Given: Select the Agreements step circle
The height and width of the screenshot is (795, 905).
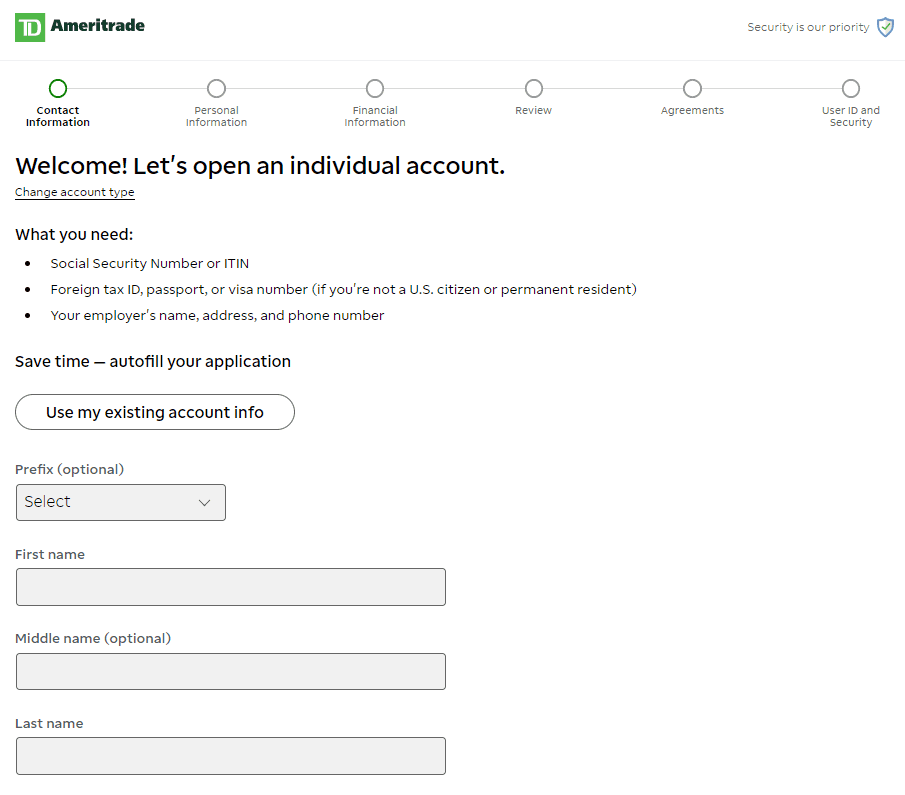Looking at the screenshot, I should (x=693, y=88).
